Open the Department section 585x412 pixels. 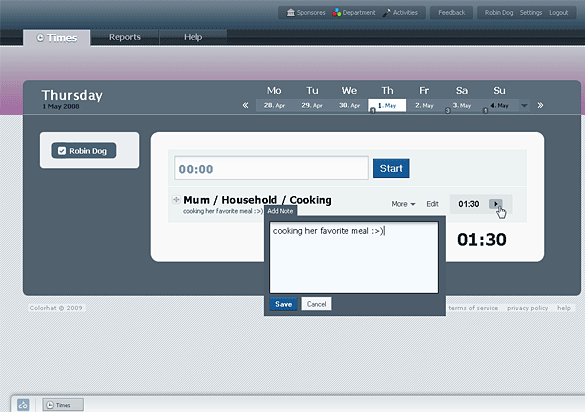354,13
